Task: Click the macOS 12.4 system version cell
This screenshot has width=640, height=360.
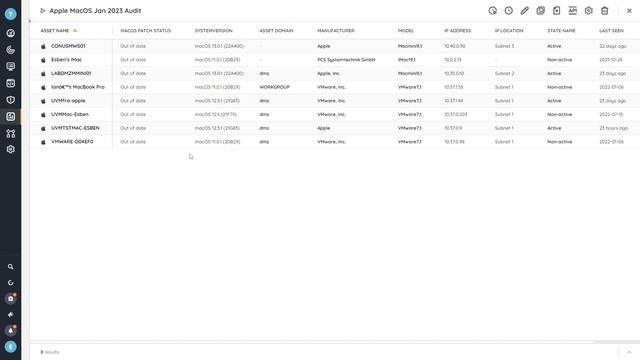Action: [216, 114]
